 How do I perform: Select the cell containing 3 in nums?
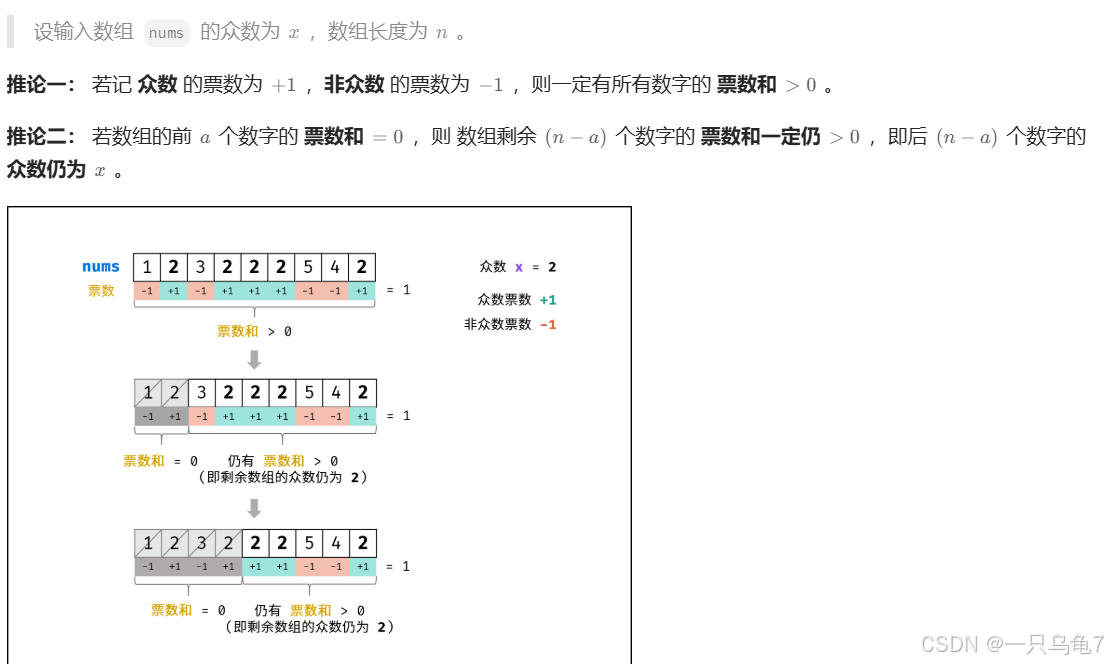click(x=202, y=266)
